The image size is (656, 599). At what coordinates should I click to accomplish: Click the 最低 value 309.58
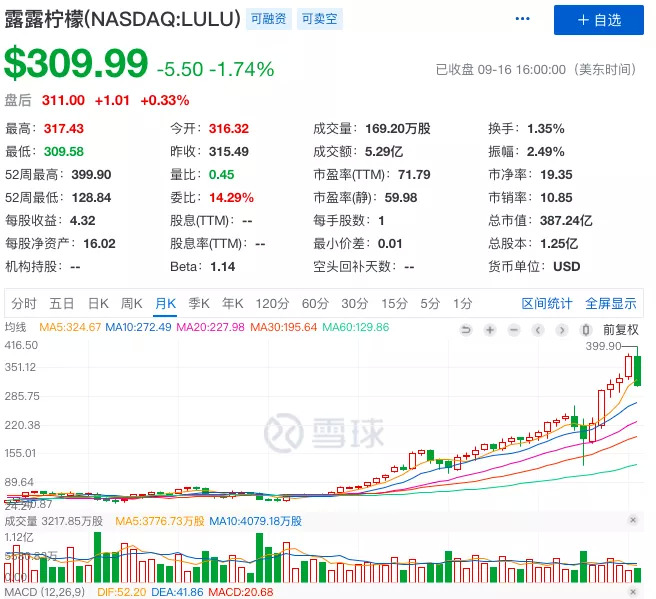tap(64, 151)
